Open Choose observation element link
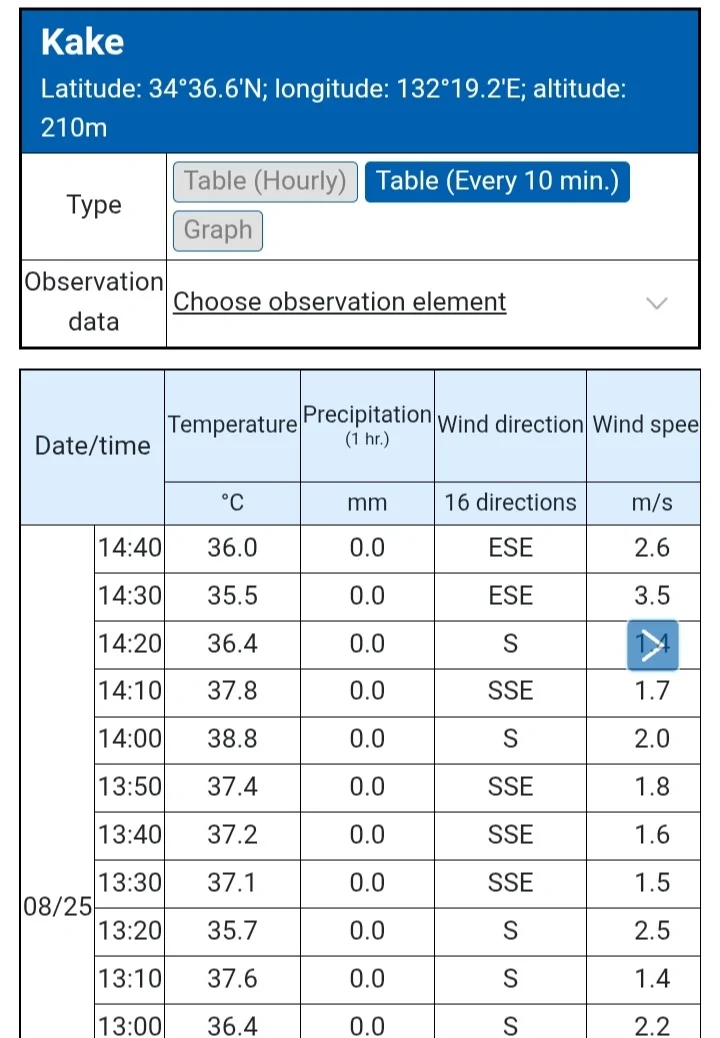The width and height of the screenshot is (720, 1038). pos(339,302)
